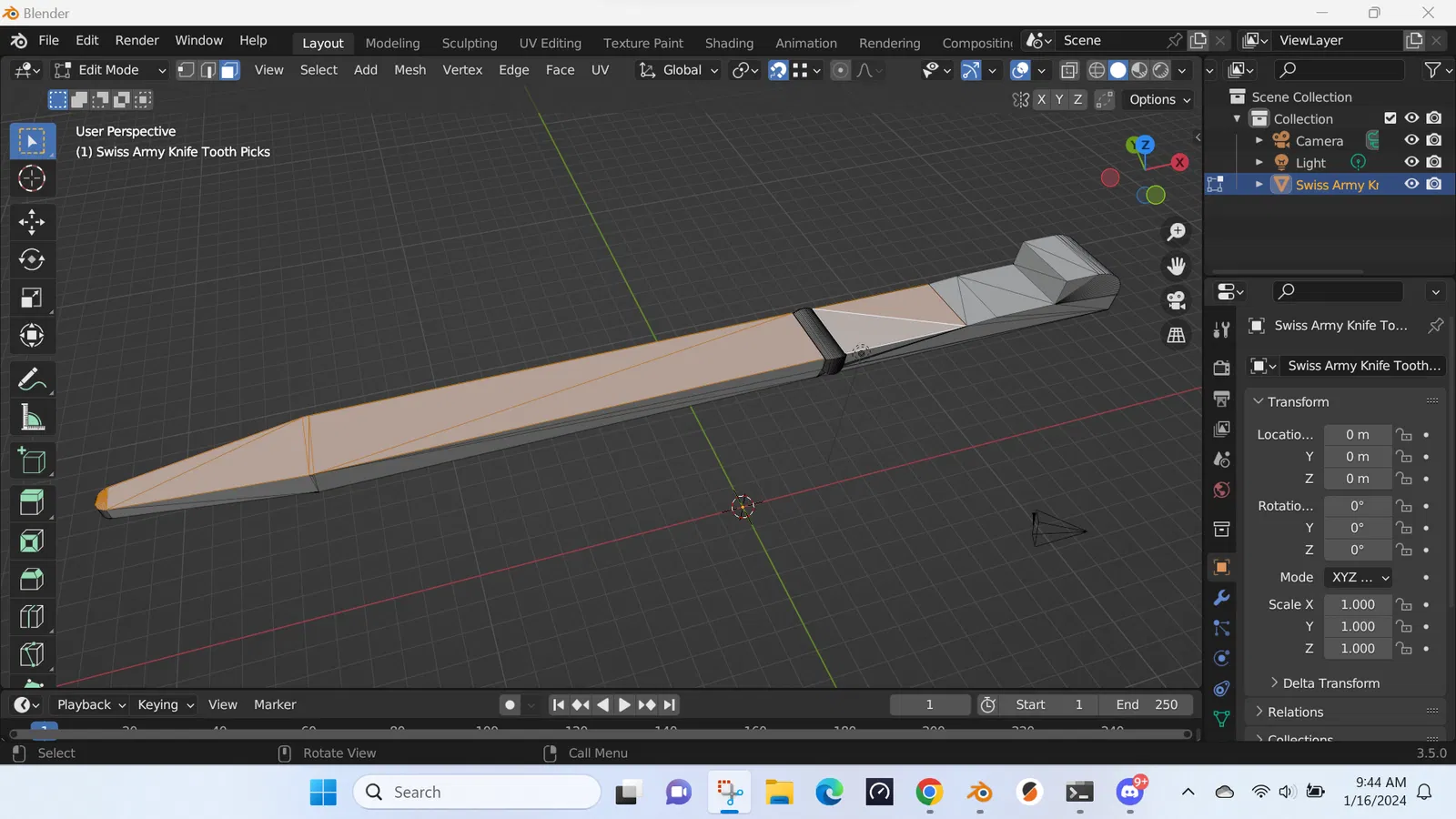This screenshot has height=819, width=1456.
Task: Hide the Light object in viewport
Action: [x=1411, y=162]
